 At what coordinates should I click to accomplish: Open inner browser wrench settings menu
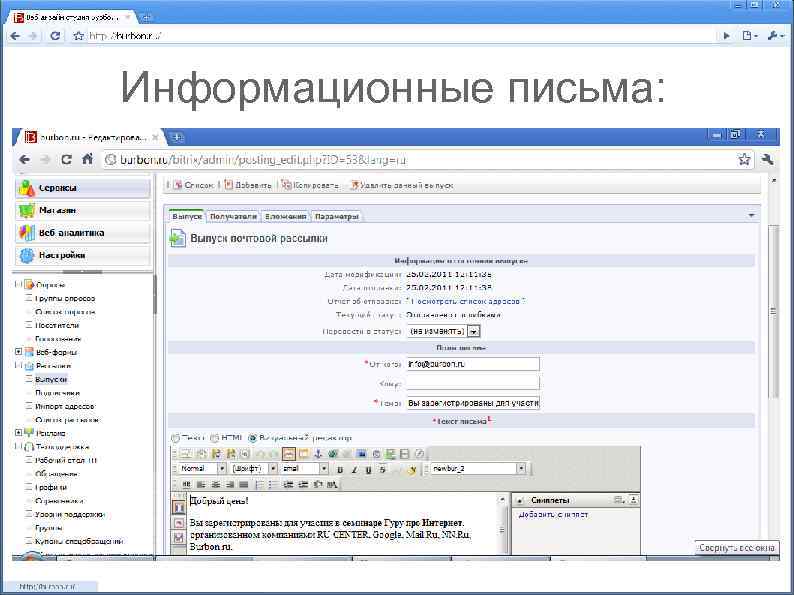[767, 160]
